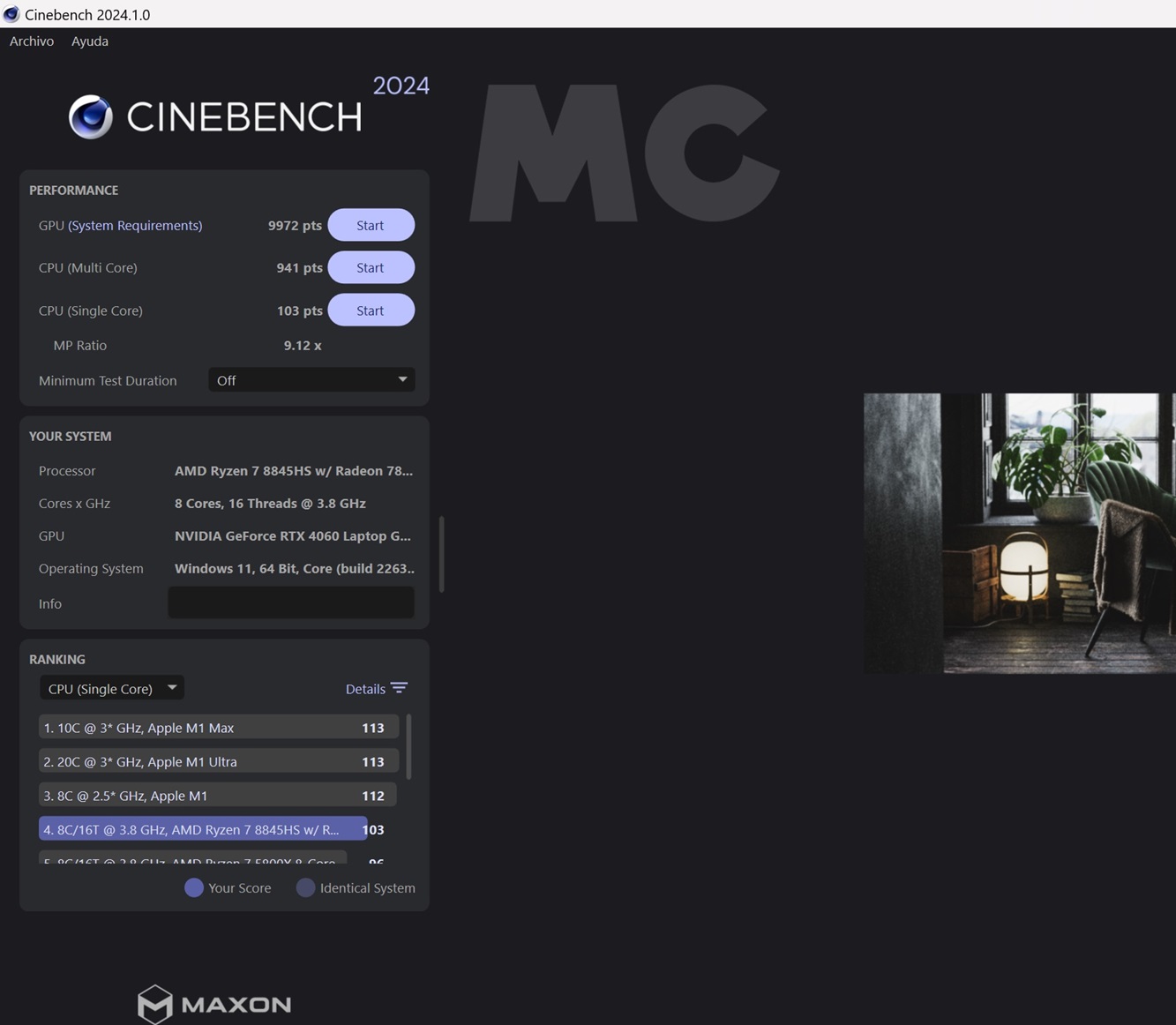Open the Ayuda menu

point(90,41)
